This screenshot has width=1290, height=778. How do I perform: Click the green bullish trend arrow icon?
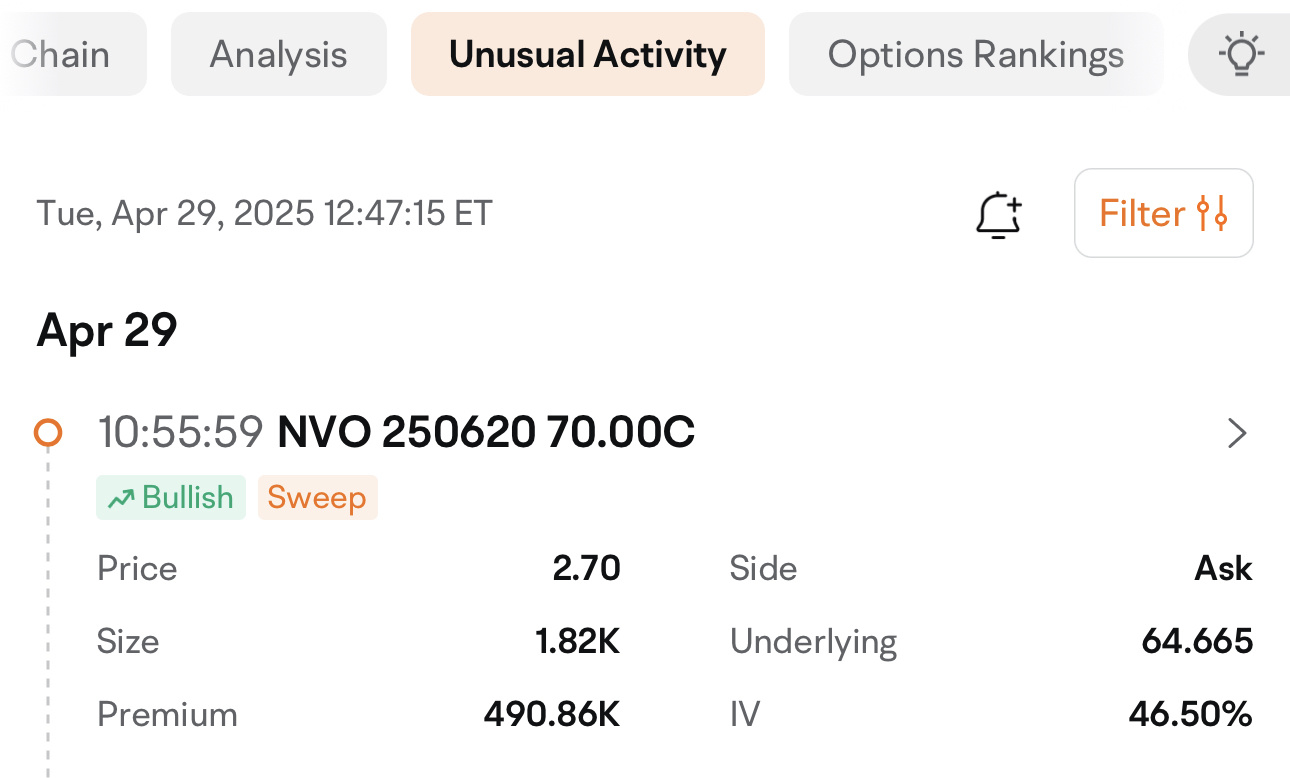pos(121,498)
